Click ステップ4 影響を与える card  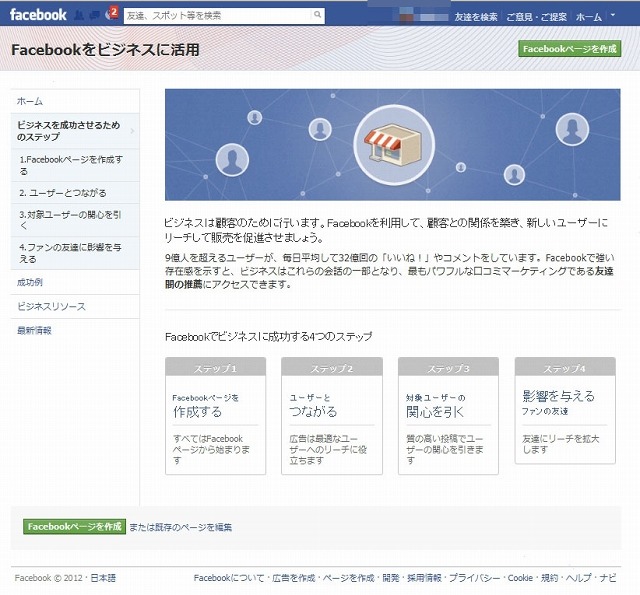click(565, 411)
